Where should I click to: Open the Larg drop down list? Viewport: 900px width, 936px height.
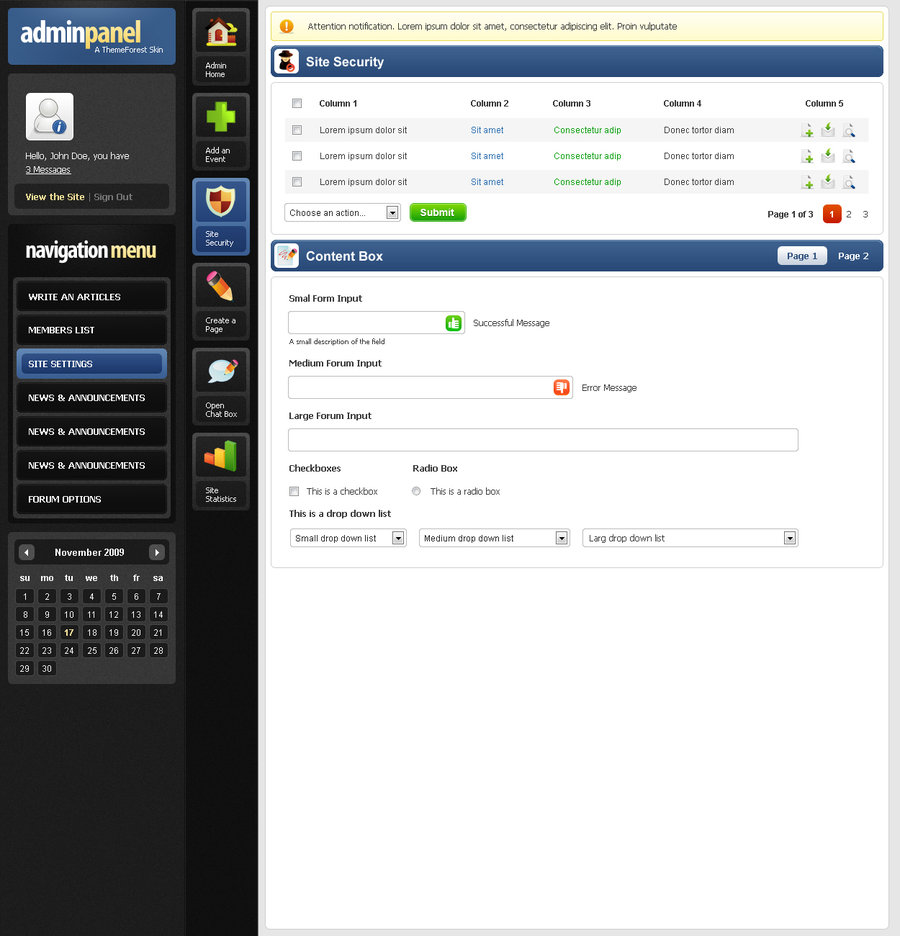pyautogui.click(x=691, y=538)
